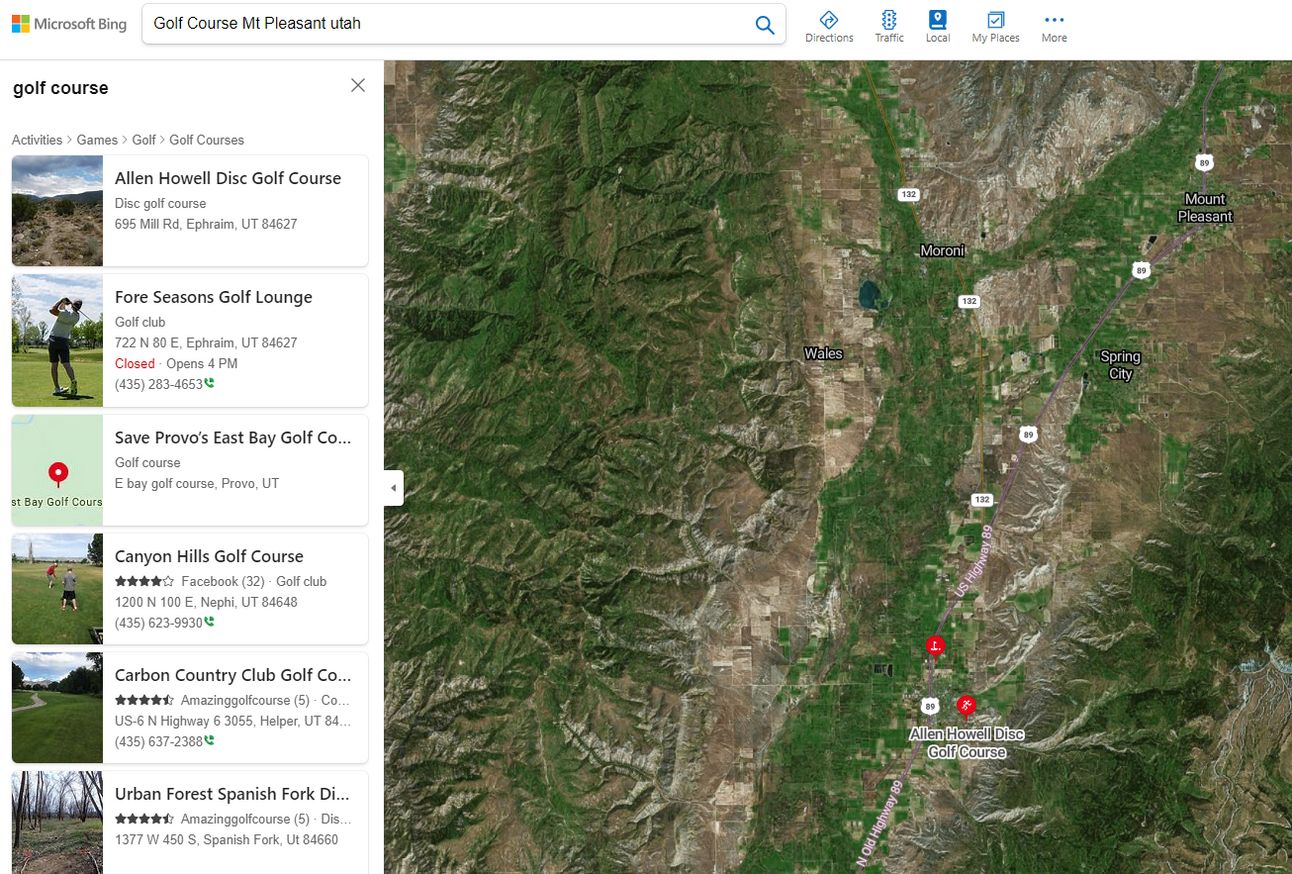Click Urban Forest star rating

(x=144, y=819)
